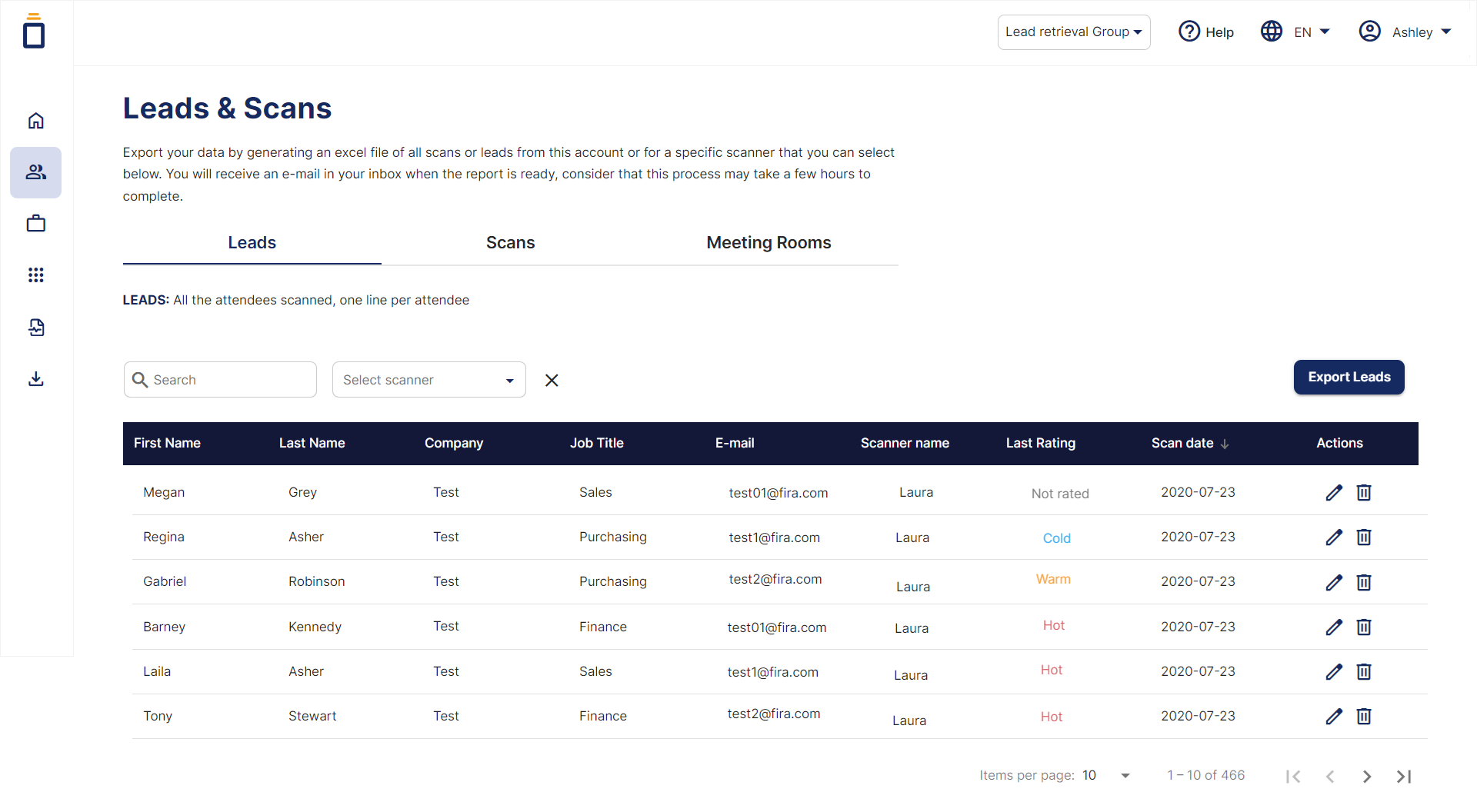Click the Purchasing job title for Regina

pos(613,537)
